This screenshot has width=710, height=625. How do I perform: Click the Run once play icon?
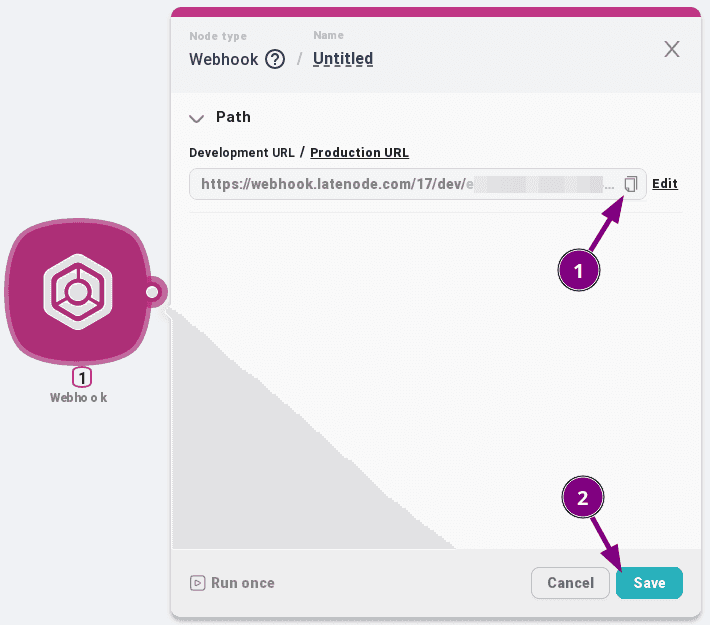click(198, 583)
